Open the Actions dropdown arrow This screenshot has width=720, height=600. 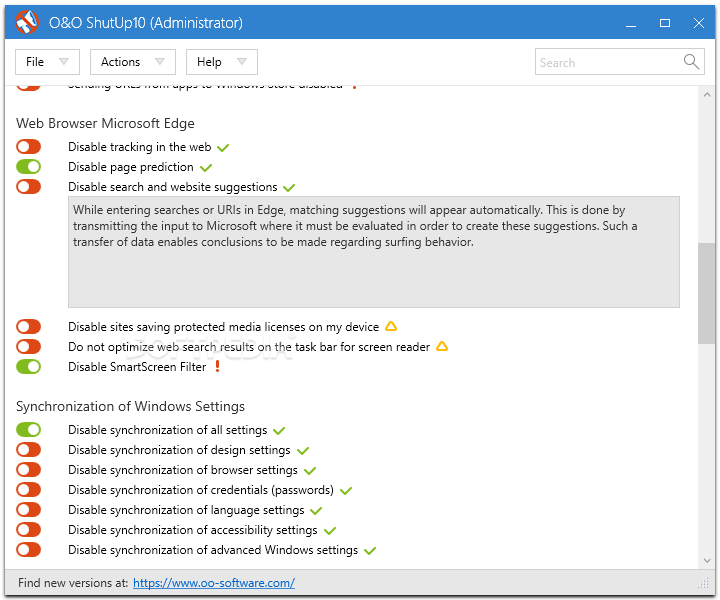160,62
